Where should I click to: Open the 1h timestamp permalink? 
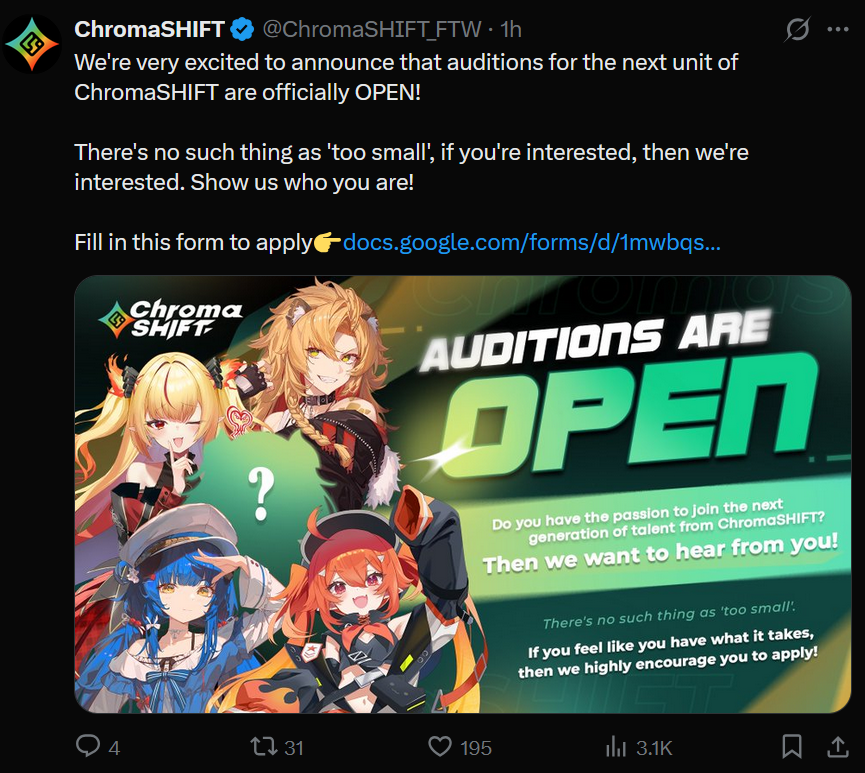(511, 29)
